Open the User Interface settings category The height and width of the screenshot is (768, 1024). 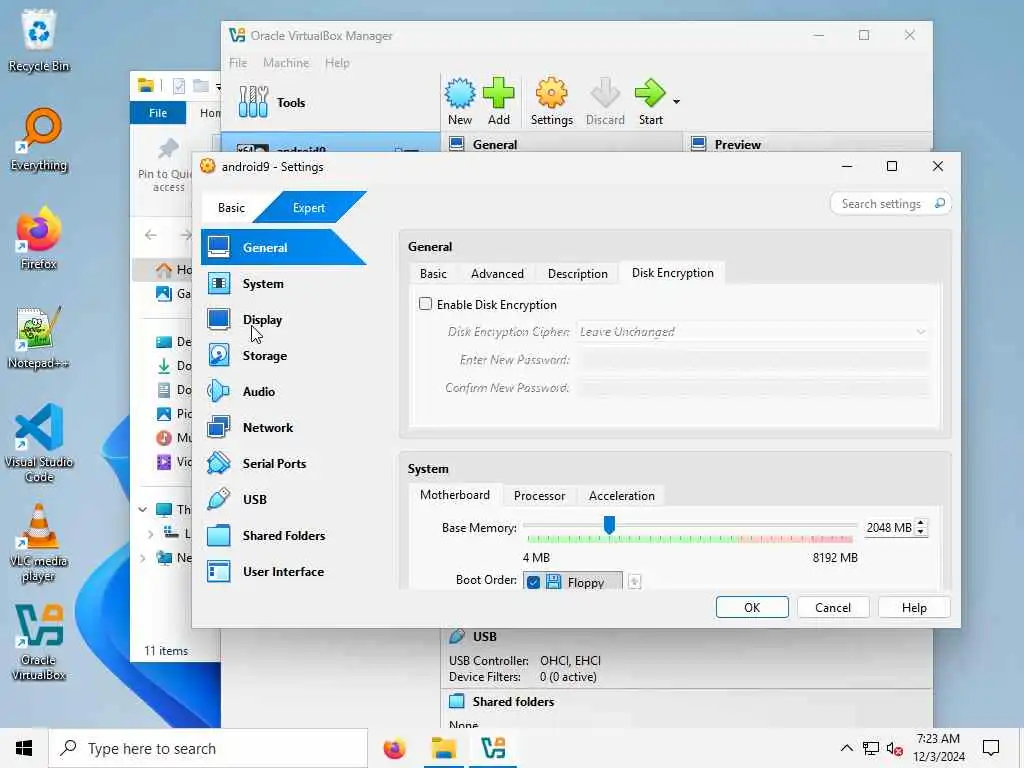[283, 571]
